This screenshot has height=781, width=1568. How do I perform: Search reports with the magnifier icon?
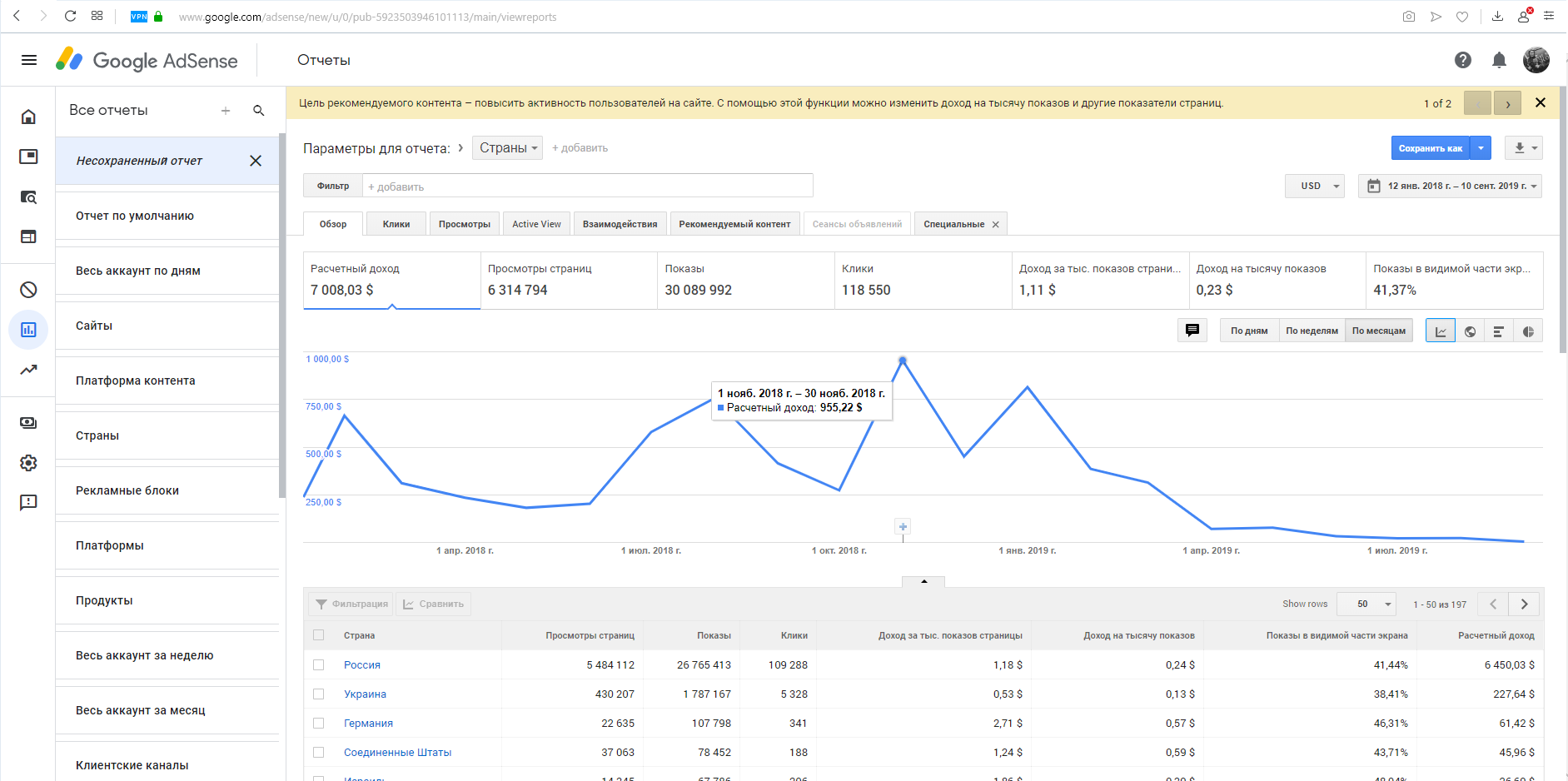click(259, 111)
